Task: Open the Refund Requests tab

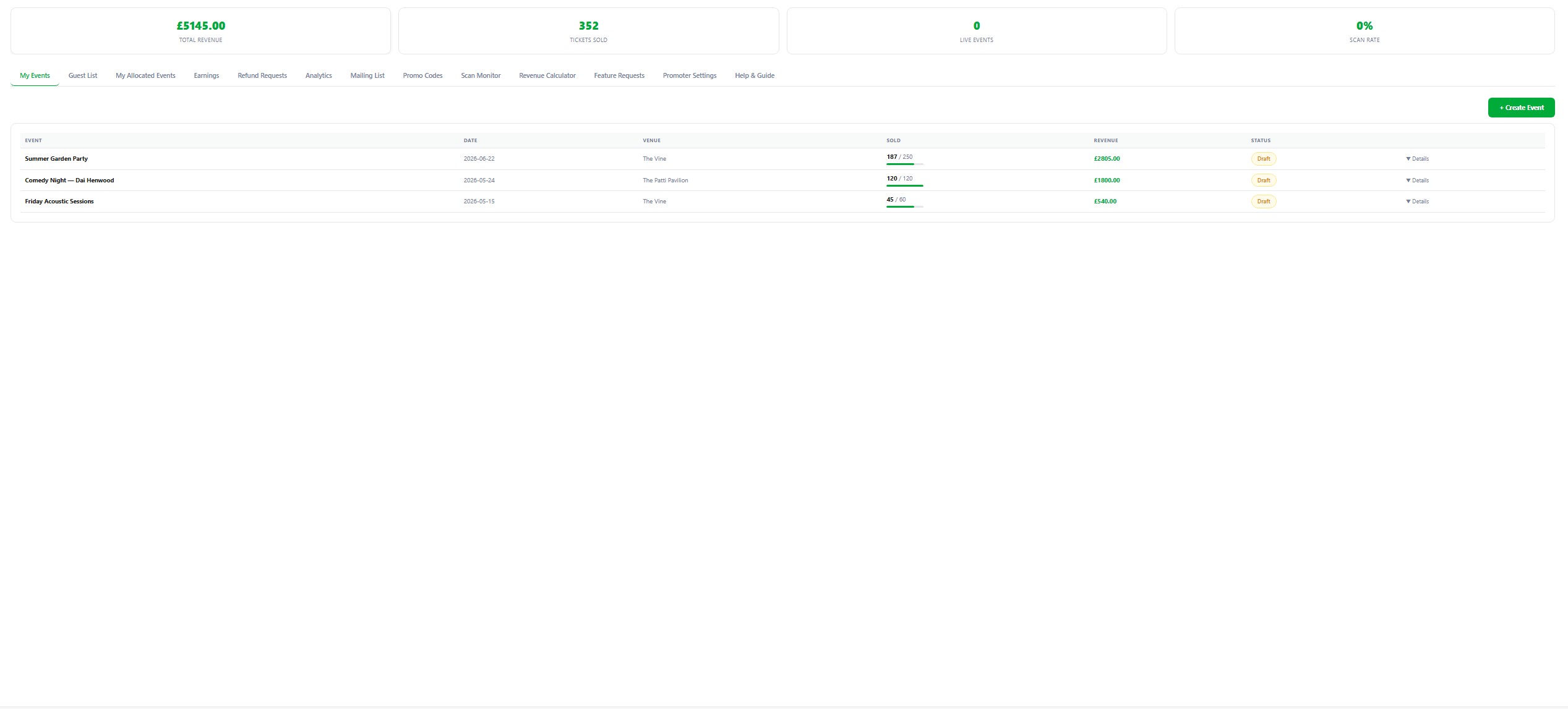Action: (x=262, y=75)
